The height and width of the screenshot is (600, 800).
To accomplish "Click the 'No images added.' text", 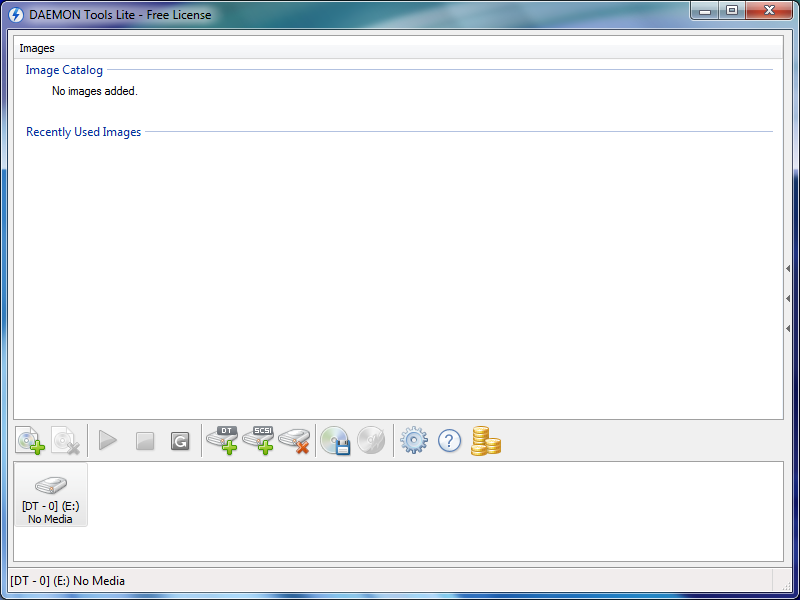I will click(95, 91).
